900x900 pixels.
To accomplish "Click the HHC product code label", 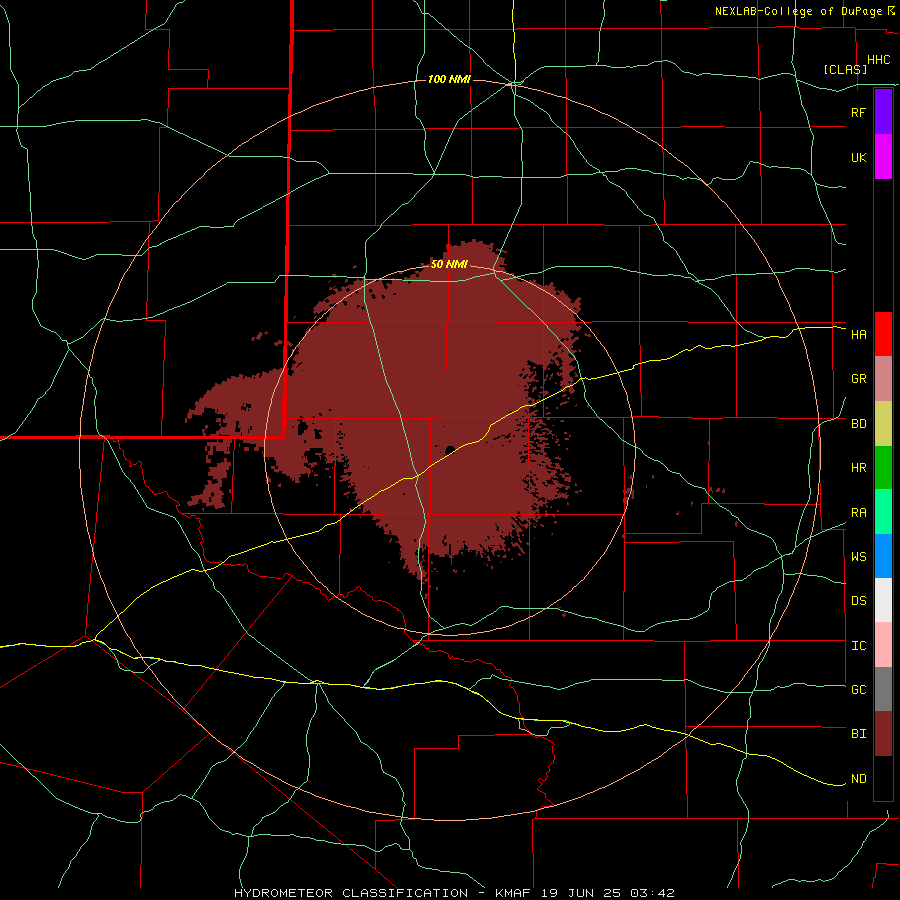I will pos(879,60).
